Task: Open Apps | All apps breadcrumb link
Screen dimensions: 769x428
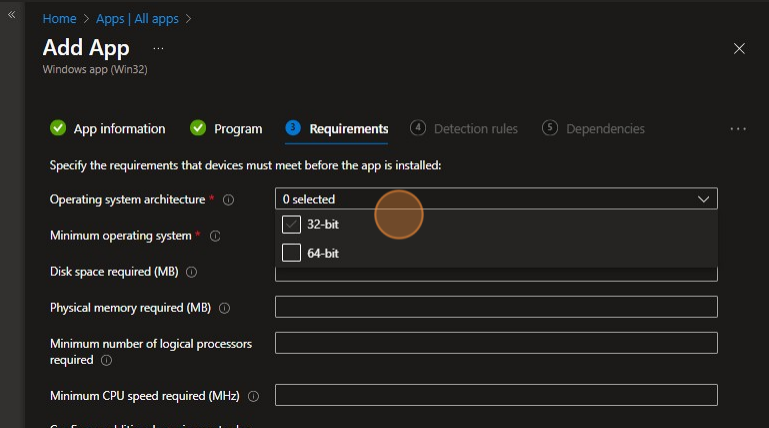Action: tap(138, 18)
